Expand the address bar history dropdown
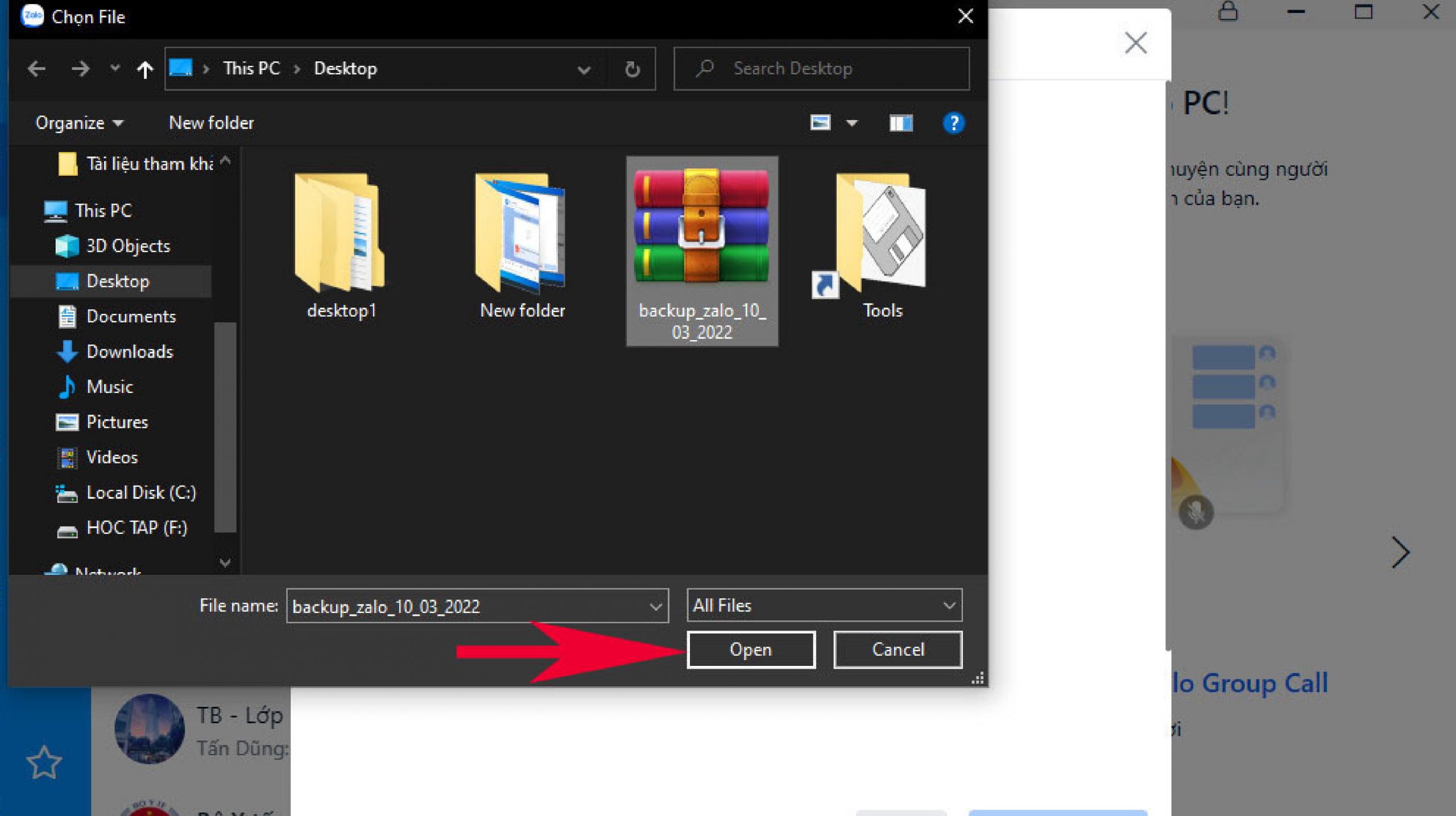 point(584,69)
